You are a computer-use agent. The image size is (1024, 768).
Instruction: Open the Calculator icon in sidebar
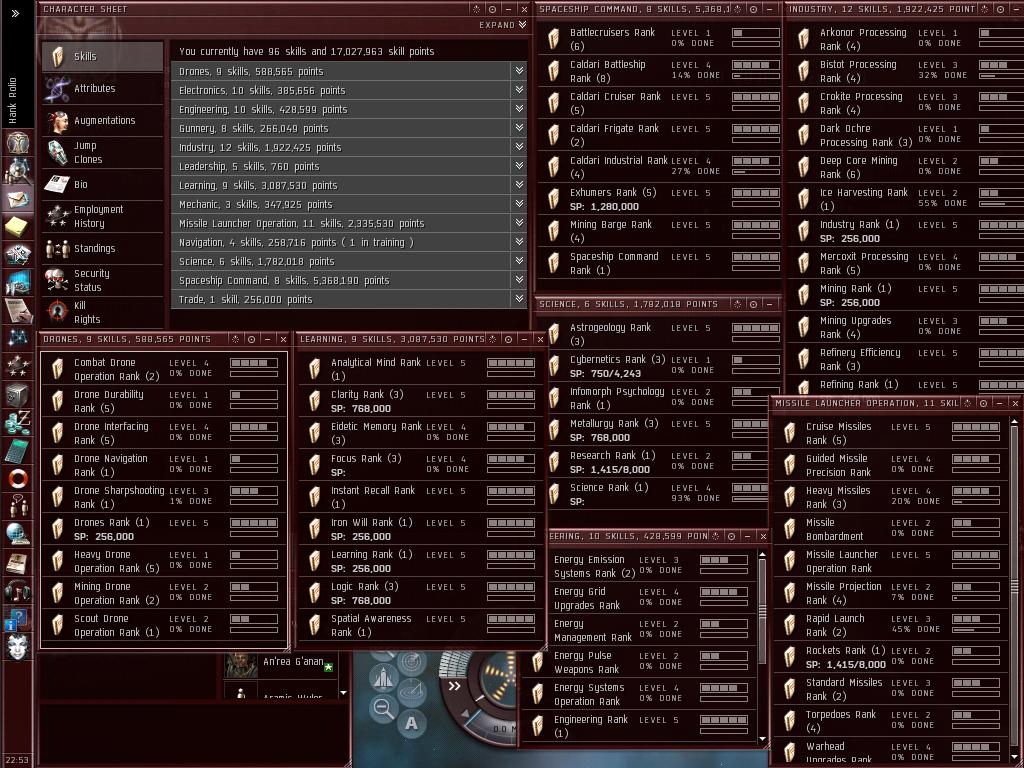(x=17, y=451)
